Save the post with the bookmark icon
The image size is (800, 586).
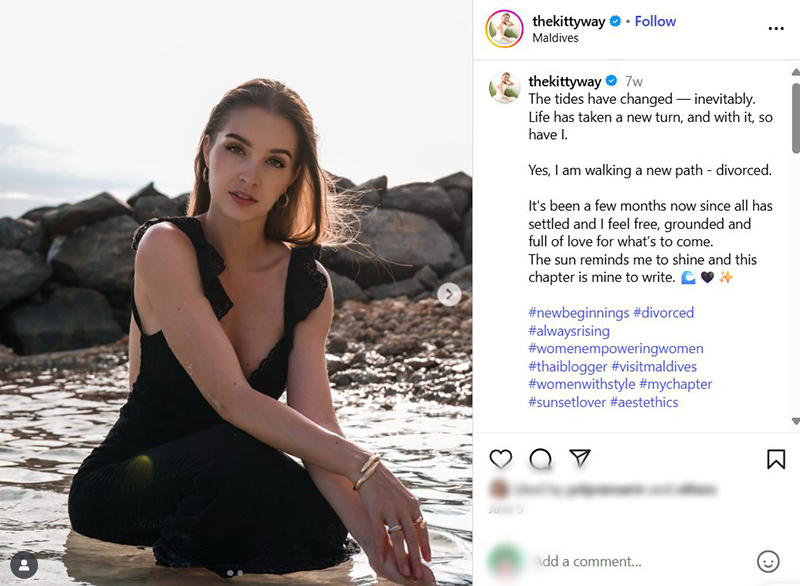pyautogui.click(x=776, y=459)
